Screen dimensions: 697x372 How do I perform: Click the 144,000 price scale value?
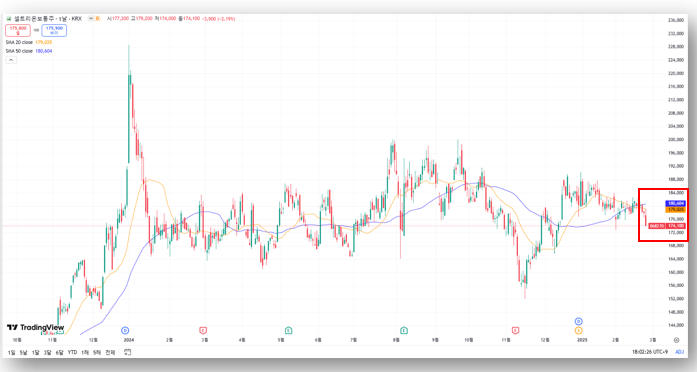coord(676,325)
